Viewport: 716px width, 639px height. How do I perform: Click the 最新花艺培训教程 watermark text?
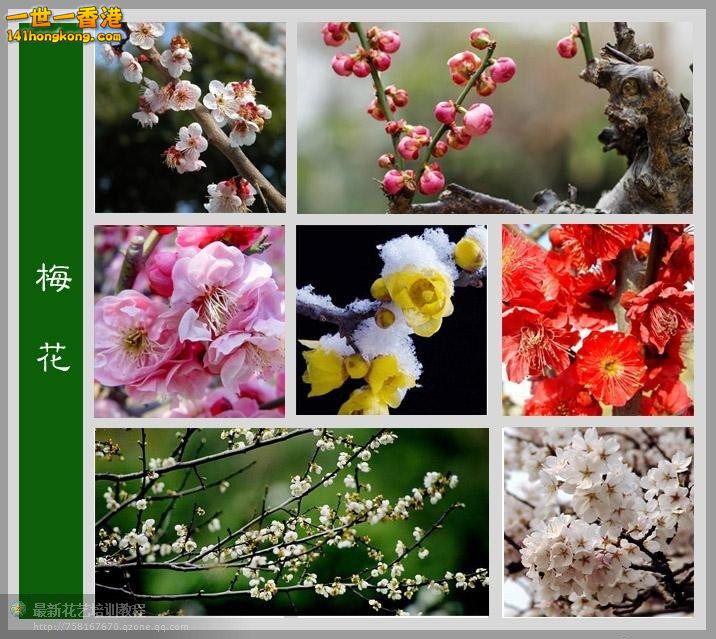click(x=90, y=609)
